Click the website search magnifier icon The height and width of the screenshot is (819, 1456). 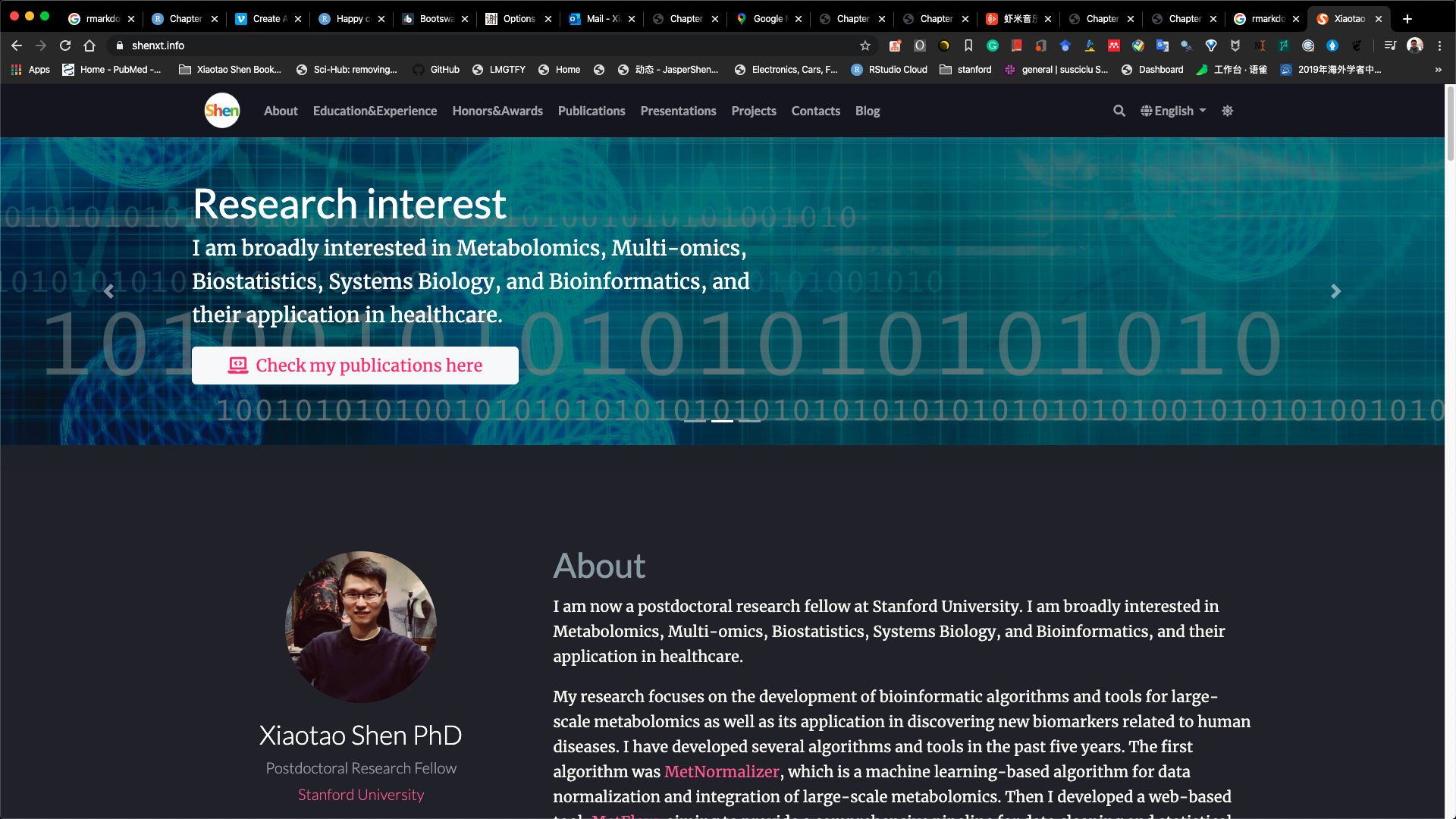pos(1119,111)
